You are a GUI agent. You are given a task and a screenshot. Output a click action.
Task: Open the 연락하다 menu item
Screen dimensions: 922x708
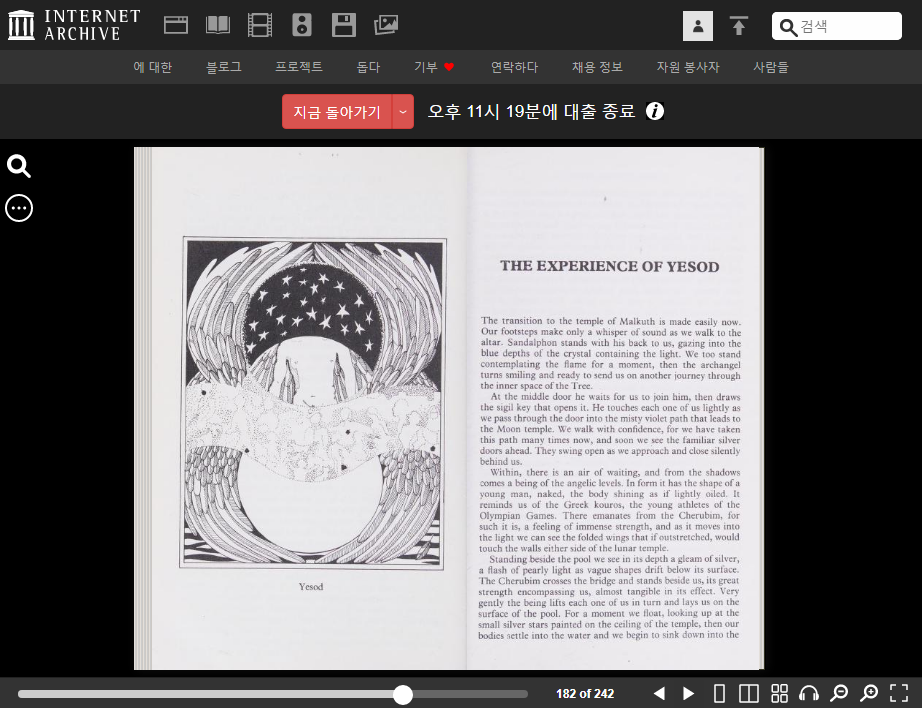point(515,67)
